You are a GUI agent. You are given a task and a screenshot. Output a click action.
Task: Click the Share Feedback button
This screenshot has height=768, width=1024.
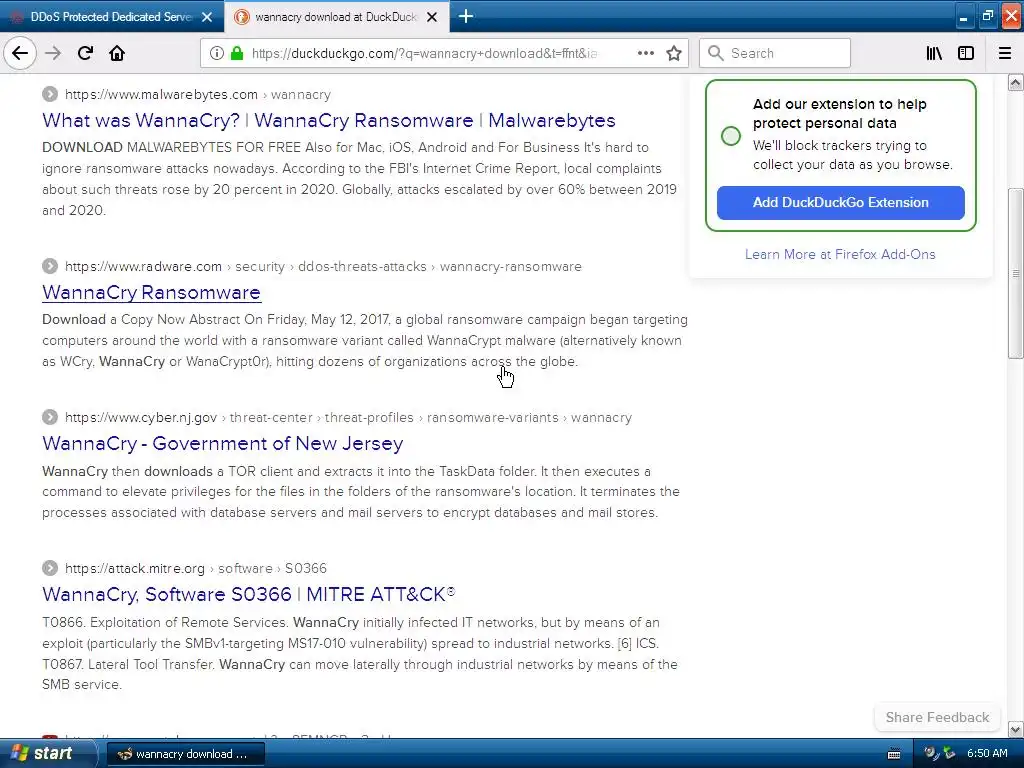(937, 717)
